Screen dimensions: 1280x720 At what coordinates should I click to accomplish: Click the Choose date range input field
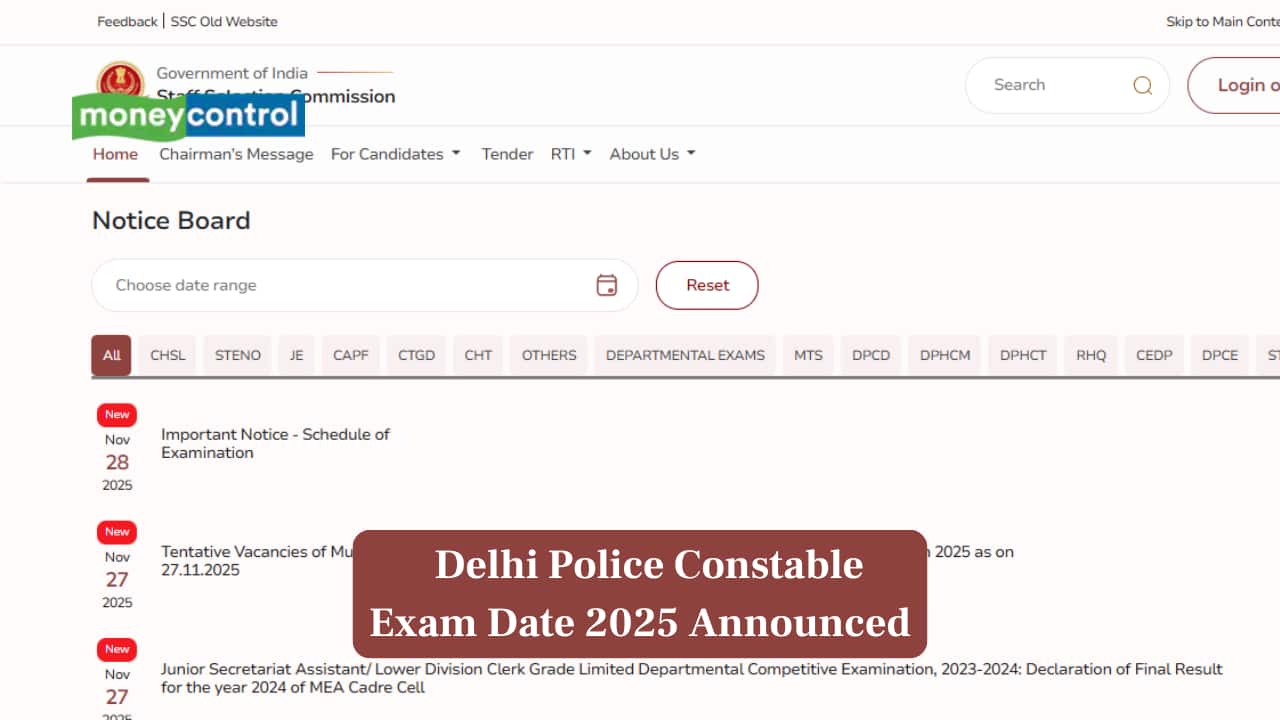300,285
